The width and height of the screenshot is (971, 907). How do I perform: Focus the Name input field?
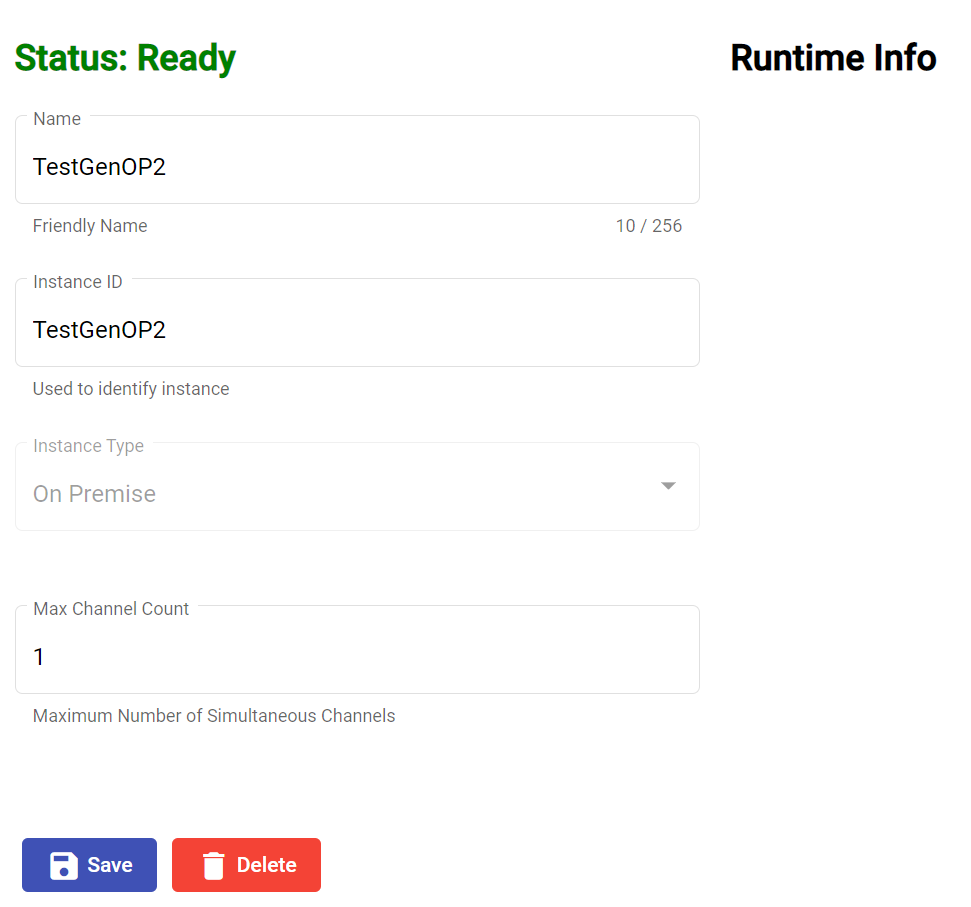pos(357,160)
